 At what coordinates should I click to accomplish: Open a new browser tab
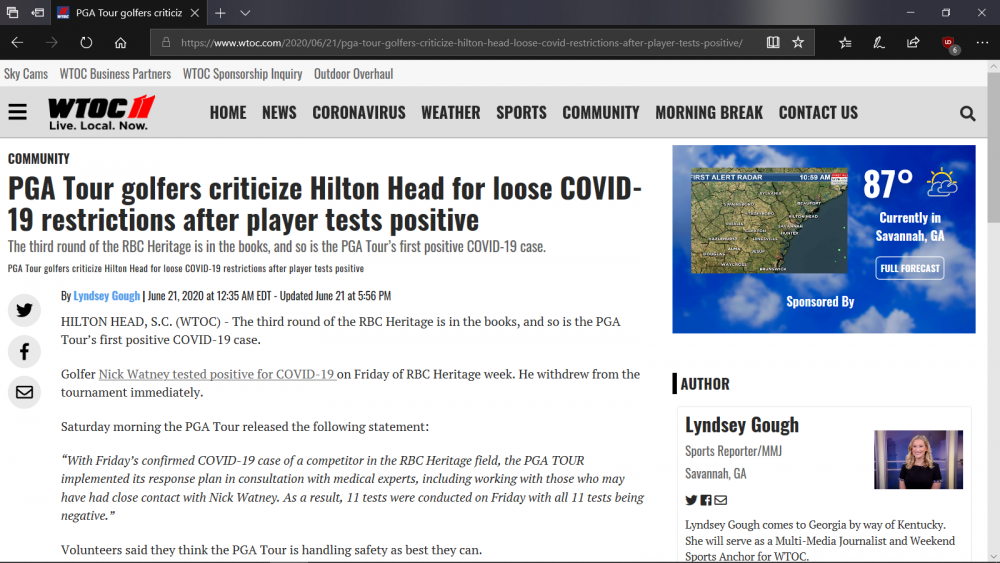[220, 13]
